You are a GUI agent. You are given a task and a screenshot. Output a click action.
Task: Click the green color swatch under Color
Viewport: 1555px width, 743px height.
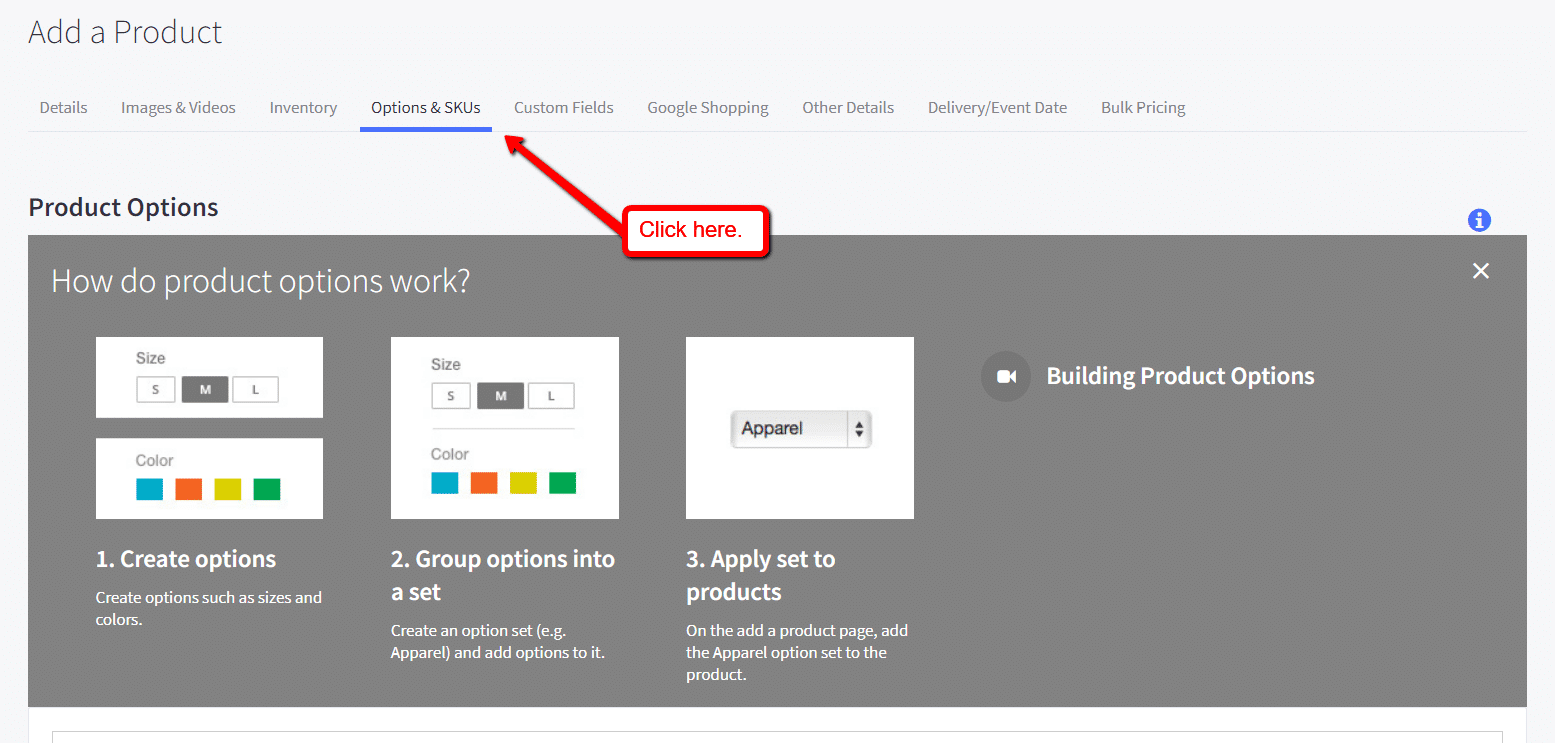[266, 489]
